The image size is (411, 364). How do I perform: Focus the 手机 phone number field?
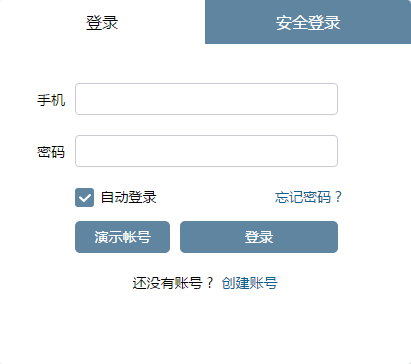(206, 99)
